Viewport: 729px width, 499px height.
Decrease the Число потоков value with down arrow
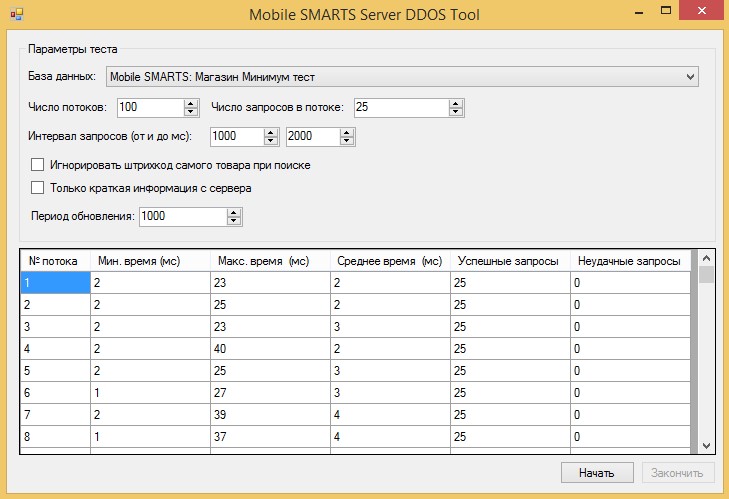(x=191, y=112)
